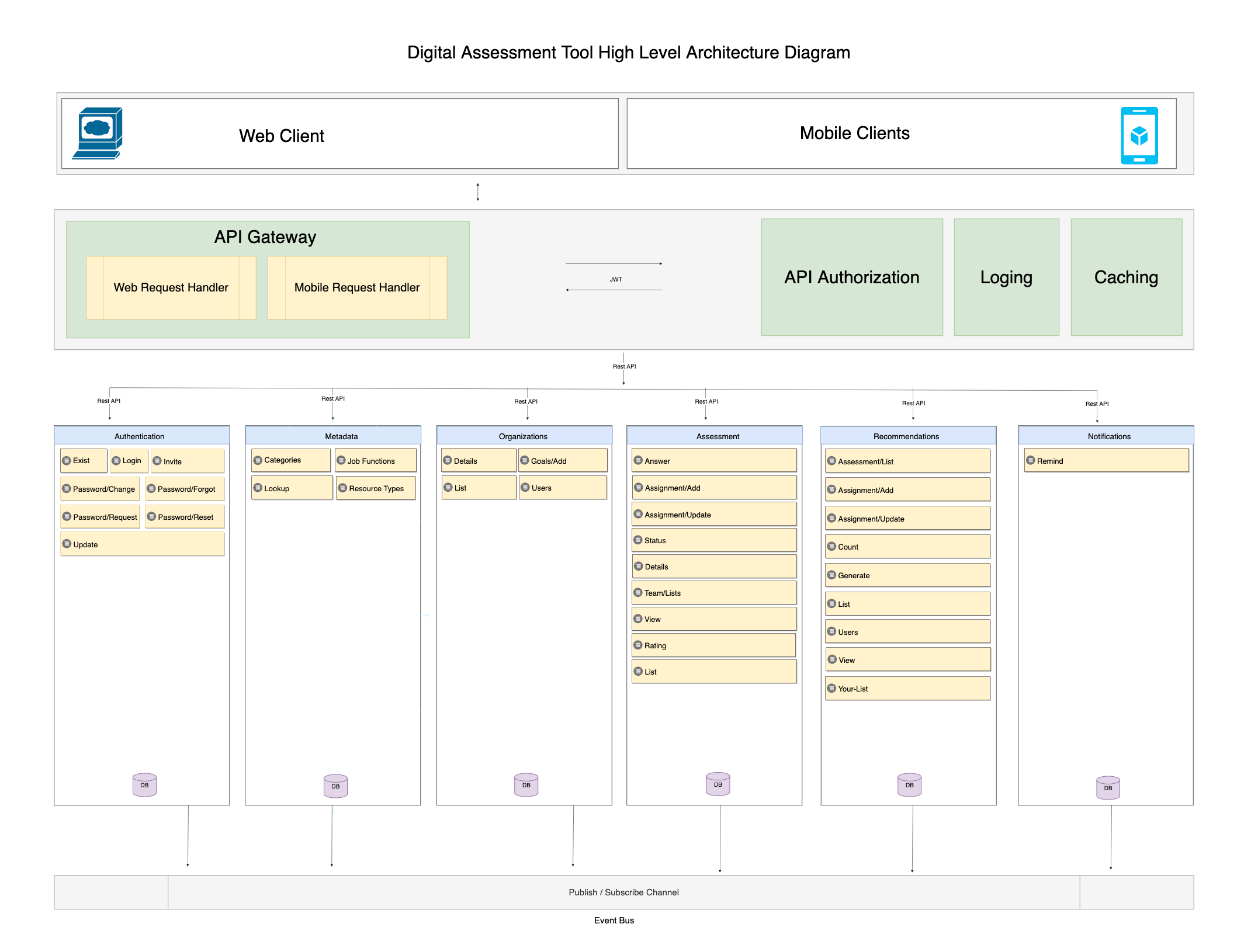Click the JWT label between arrows

tap(615, 279)
